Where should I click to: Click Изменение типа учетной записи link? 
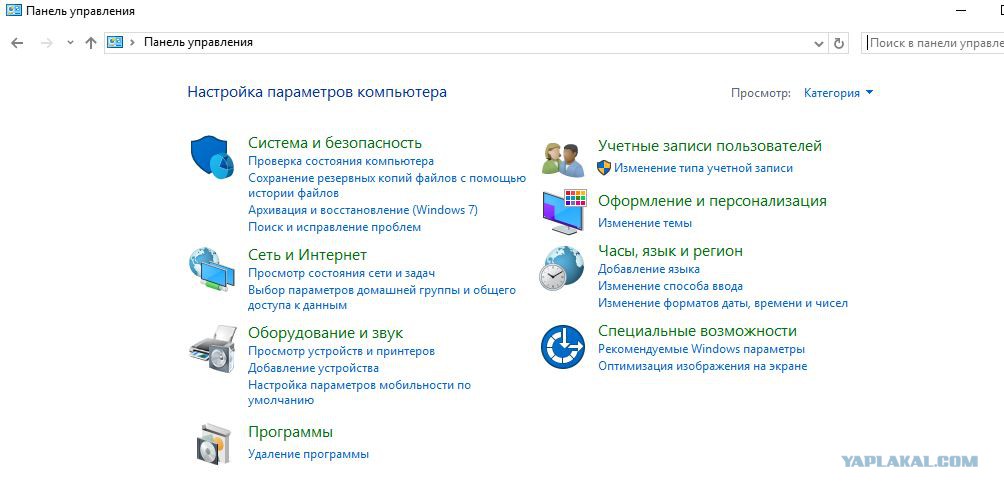pyautogui.click(x=703, y=168)
